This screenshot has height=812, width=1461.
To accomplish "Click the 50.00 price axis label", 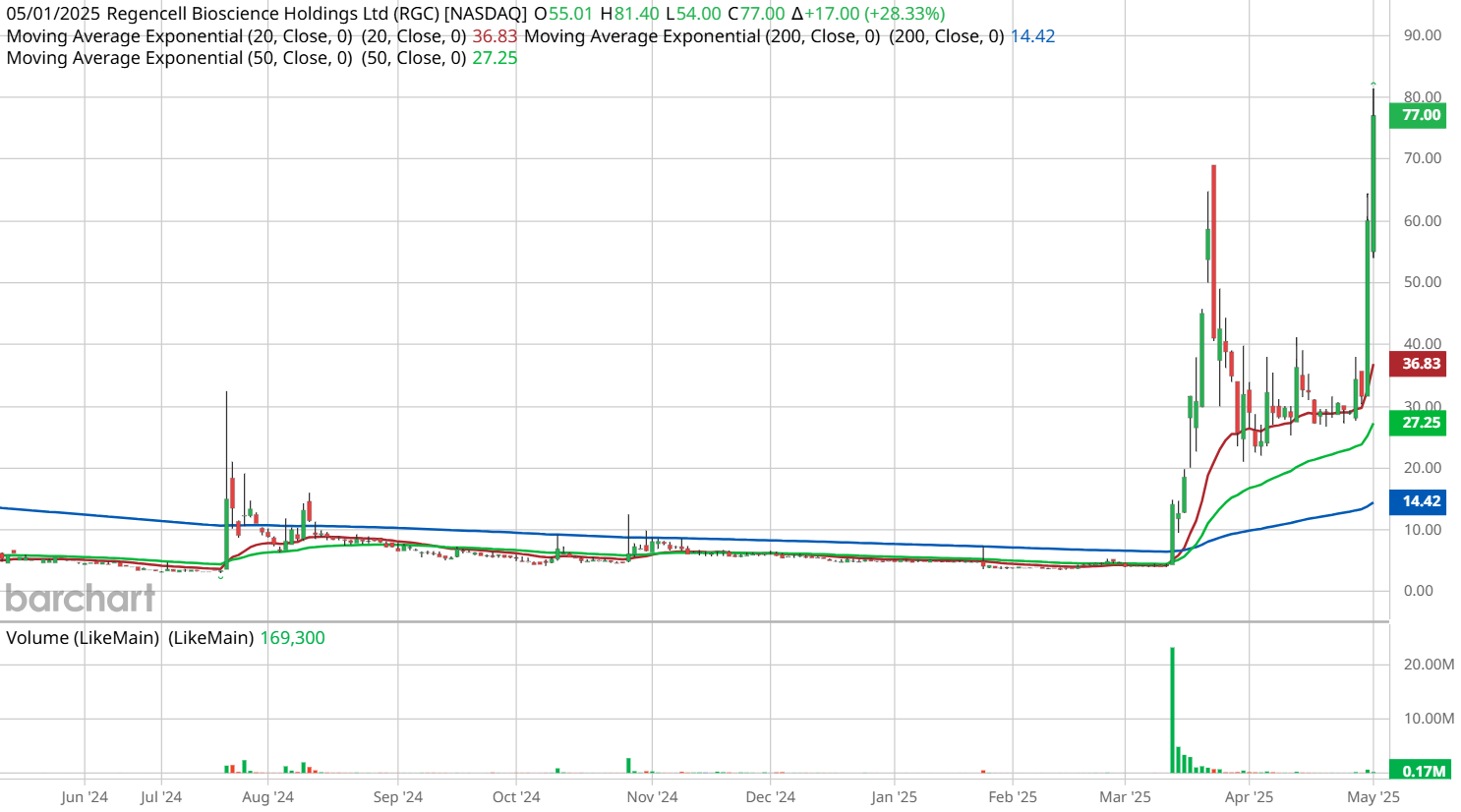I will [1422, 282].
